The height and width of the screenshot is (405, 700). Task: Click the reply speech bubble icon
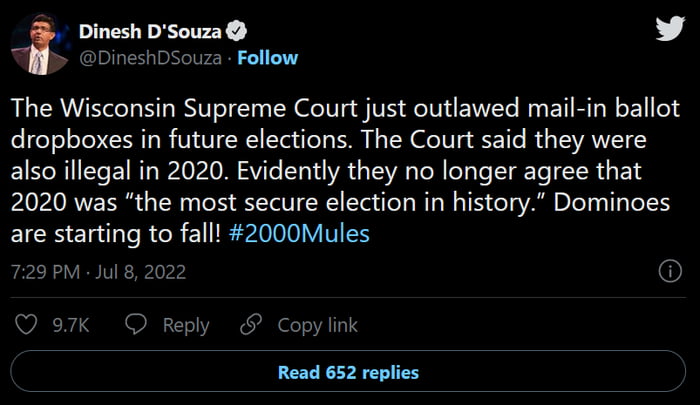137,324
